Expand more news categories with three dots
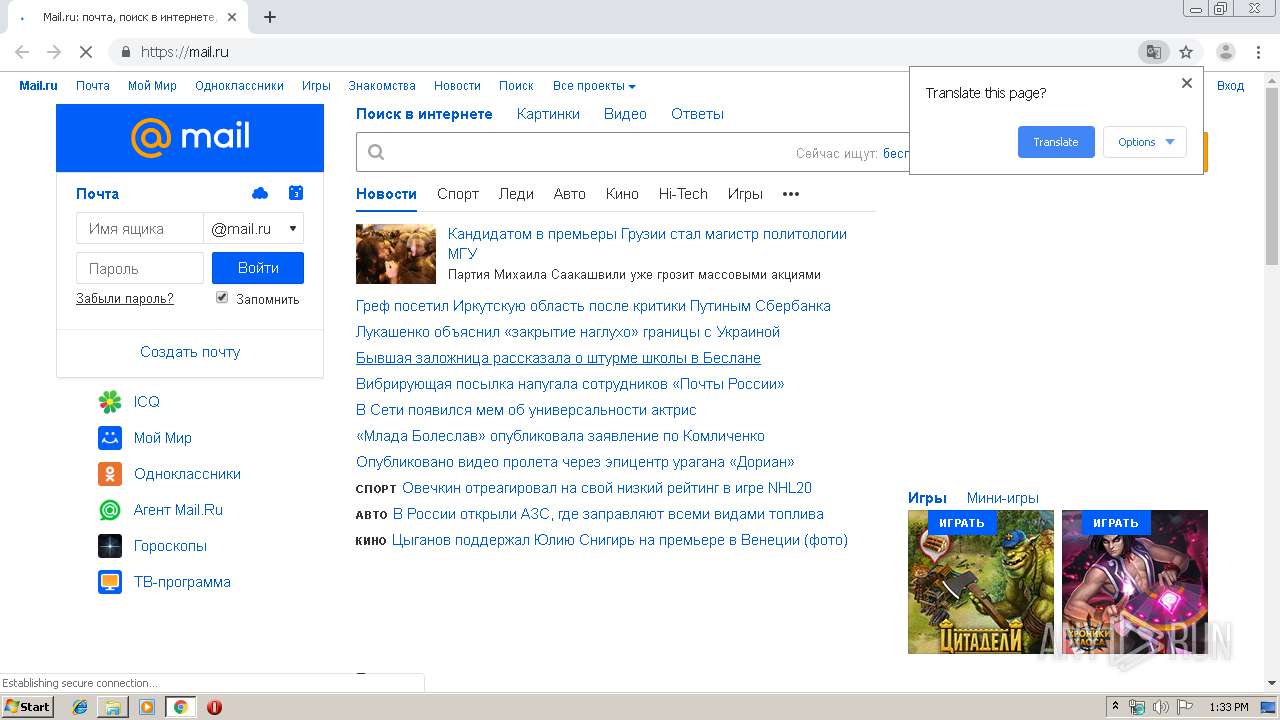The height and width of the screenshot is (720, 1280). point(791,194)
